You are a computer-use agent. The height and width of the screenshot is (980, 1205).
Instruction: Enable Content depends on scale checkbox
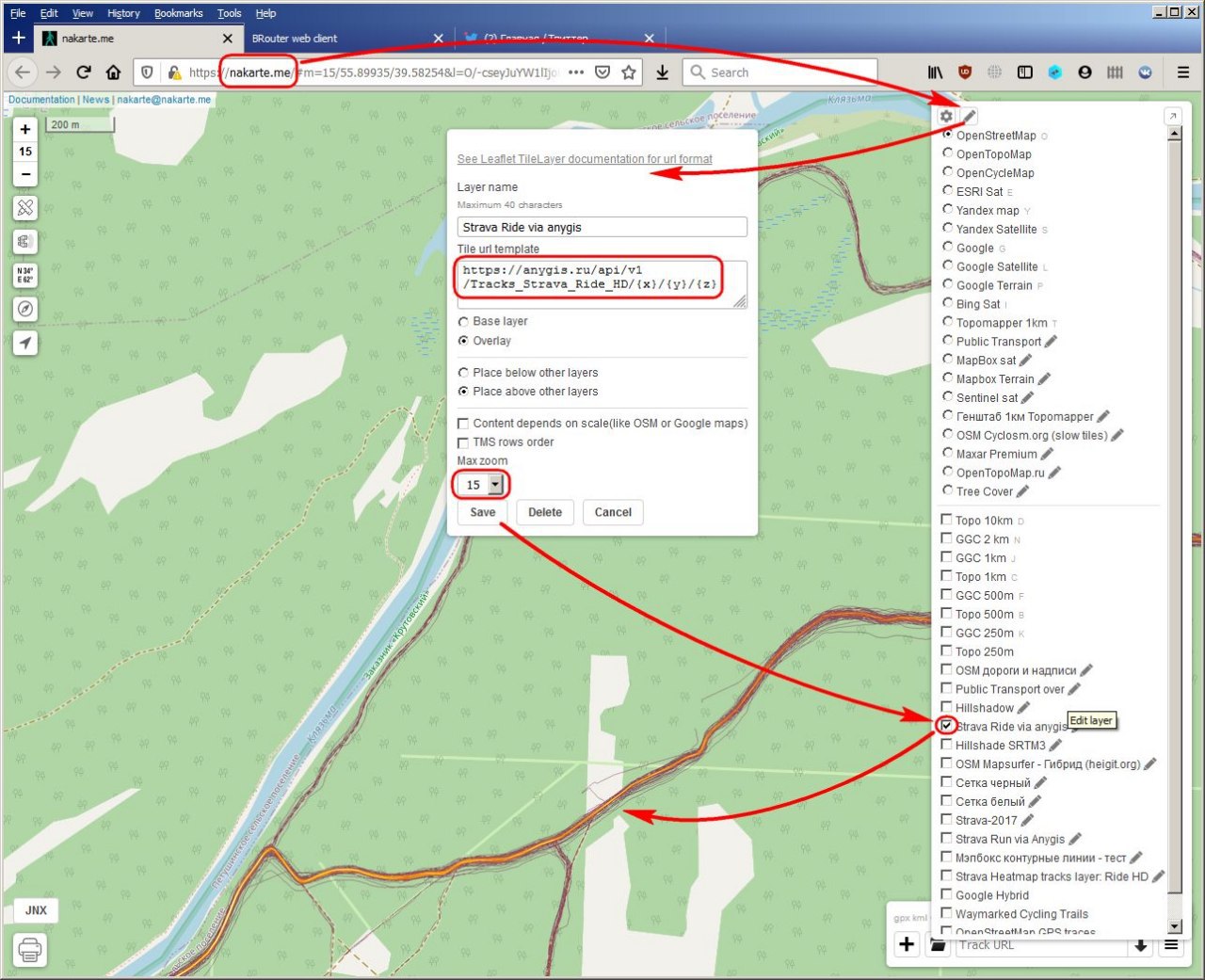(x=463, y=424)
